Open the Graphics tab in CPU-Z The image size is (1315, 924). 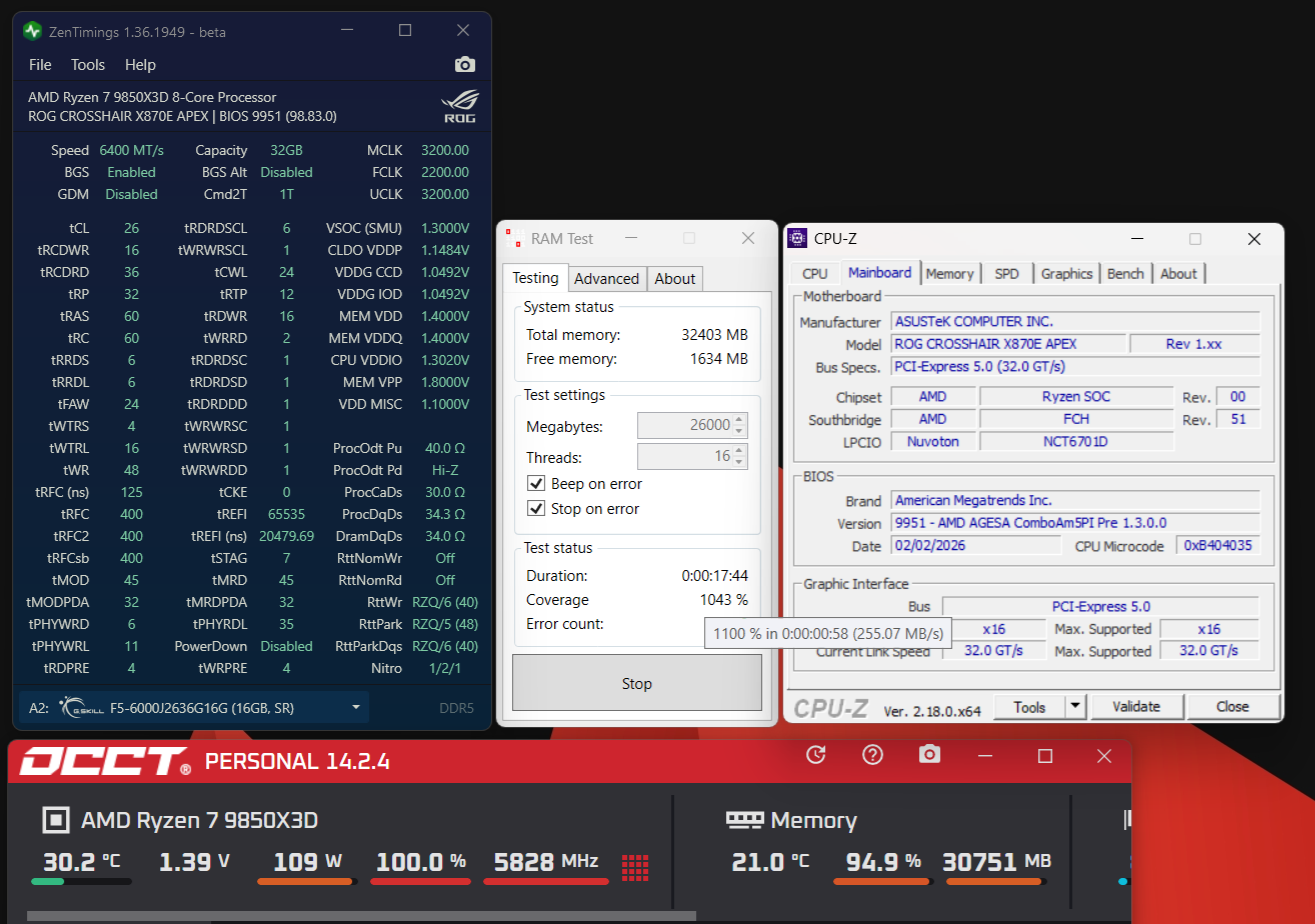1067,274
